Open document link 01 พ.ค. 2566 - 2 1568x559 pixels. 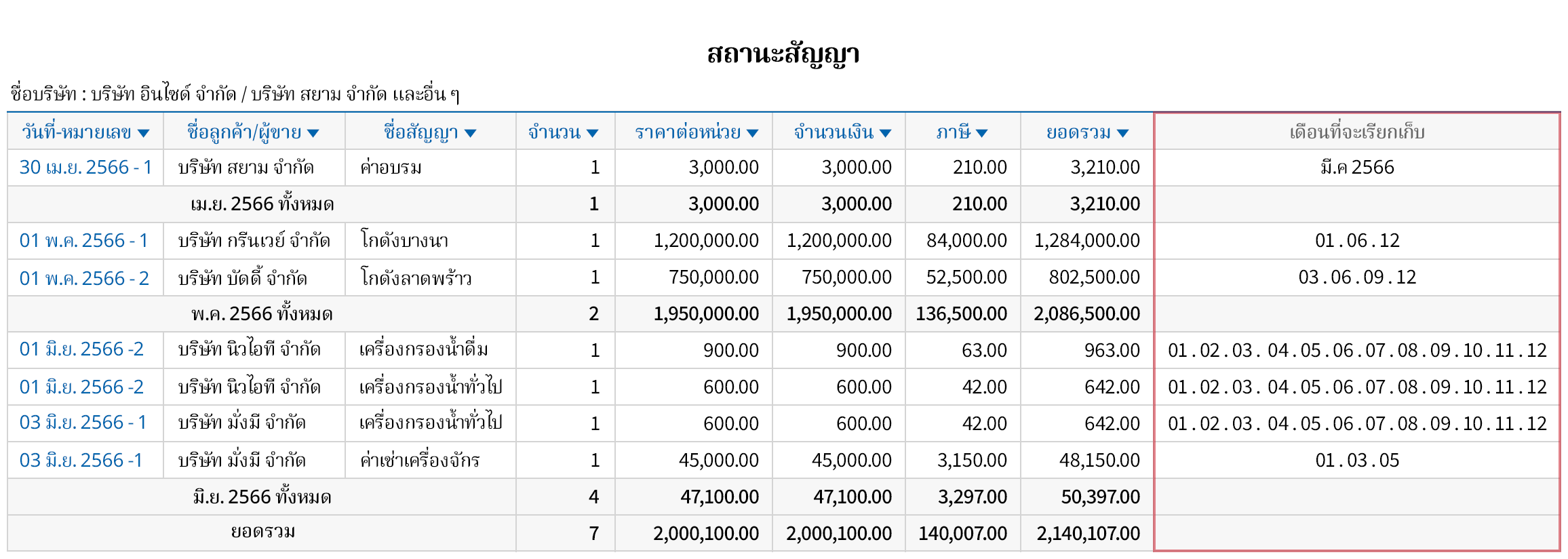(83, 277)
